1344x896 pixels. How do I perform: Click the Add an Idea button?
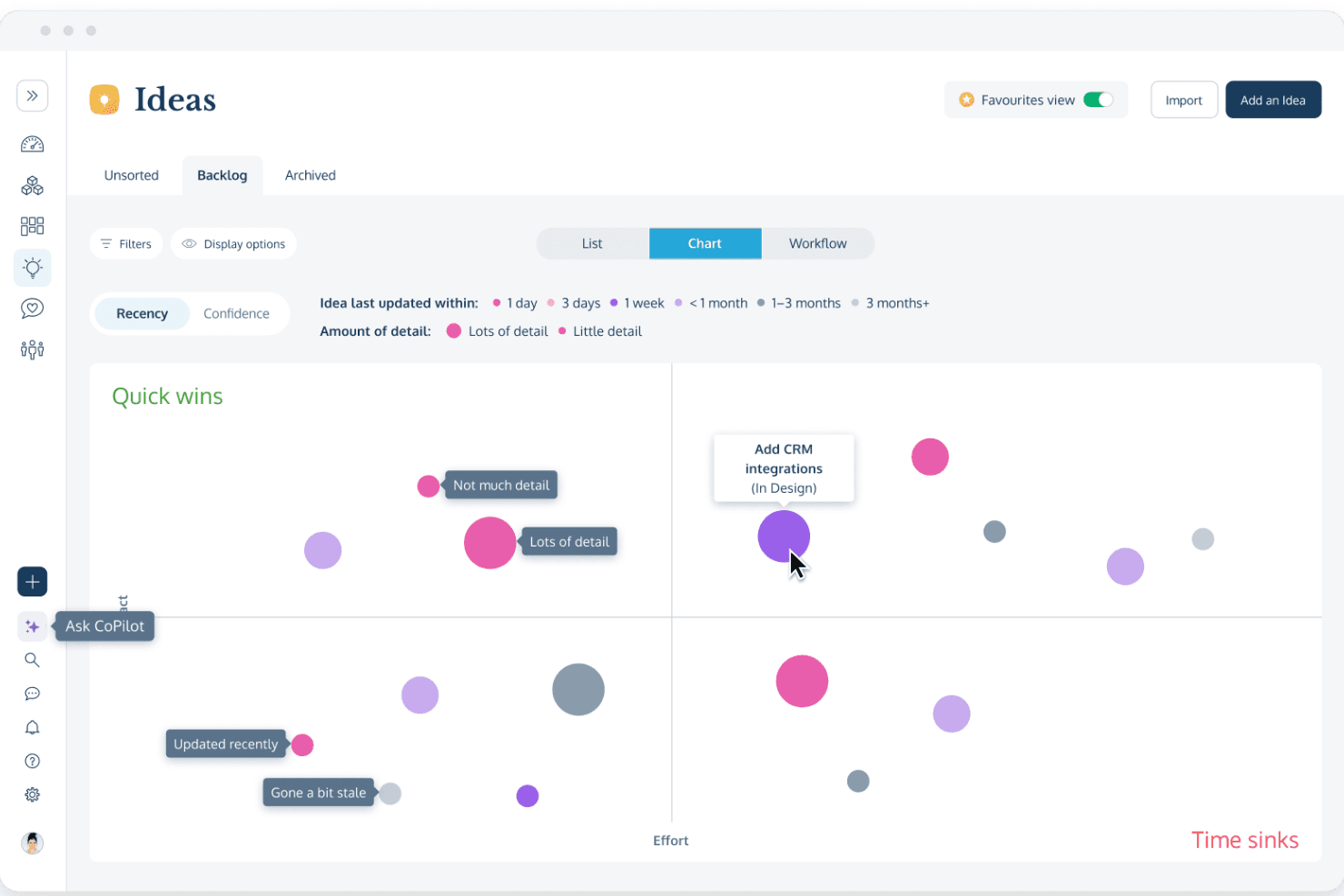point(1273,100)
